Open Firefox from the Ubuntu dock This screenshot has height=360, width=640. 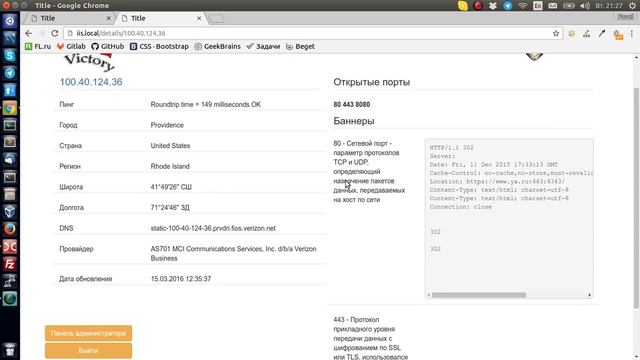(10, 229)
